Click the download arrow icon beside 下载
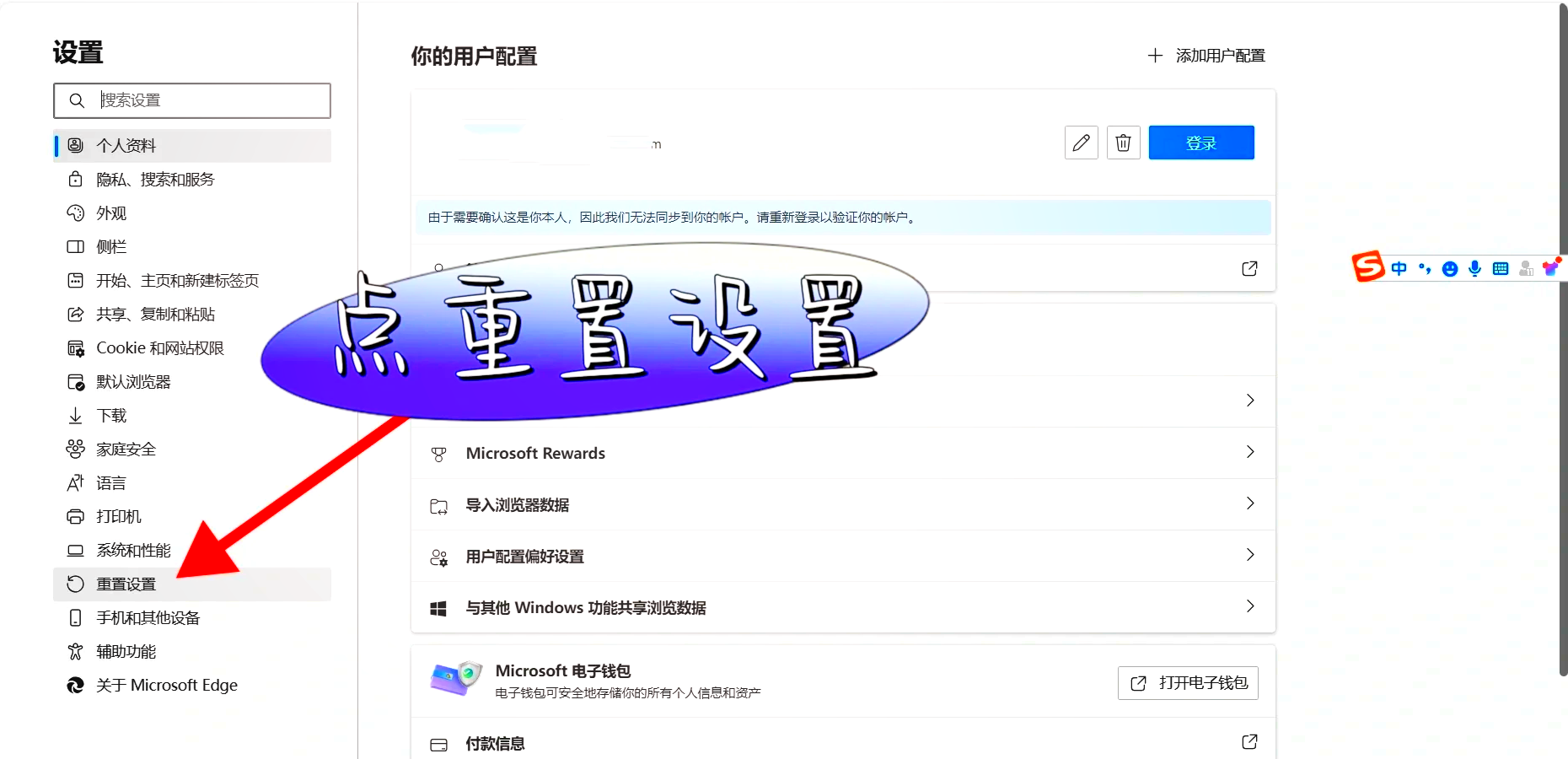This screenshot has height=759, width=1568. coord(75,415)
